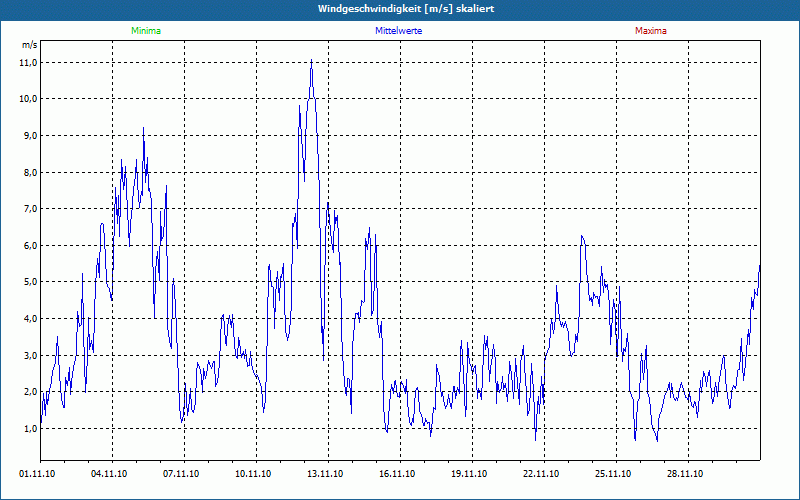
Task: Click the 6,0 y-axis value
Action: 30,245
